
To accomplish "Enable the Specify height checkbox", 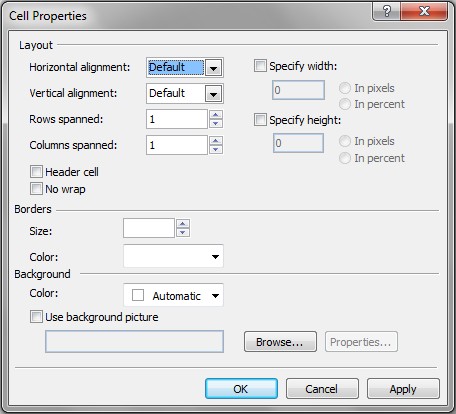I will [x=260, y=119].
